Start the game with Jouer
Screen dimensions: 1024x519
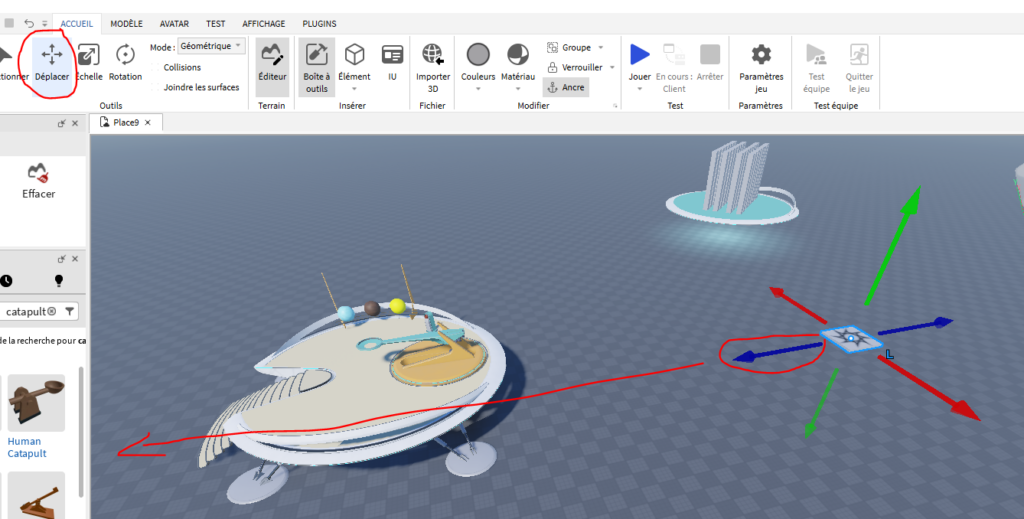click(640, 61)
